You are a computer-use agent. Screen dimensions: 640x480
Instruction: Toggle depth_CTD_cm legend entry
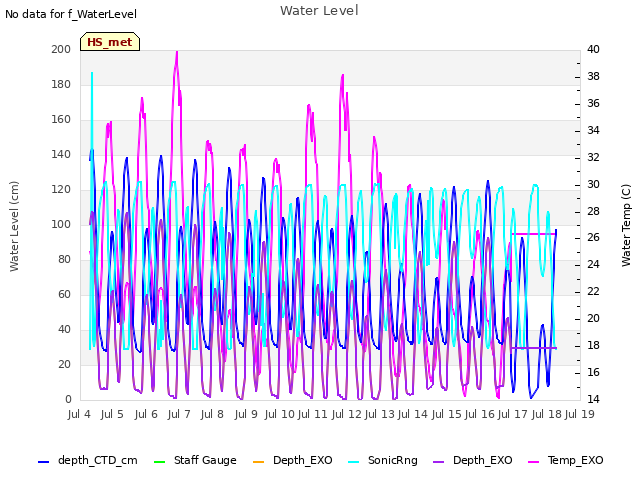tap(88, 461)
